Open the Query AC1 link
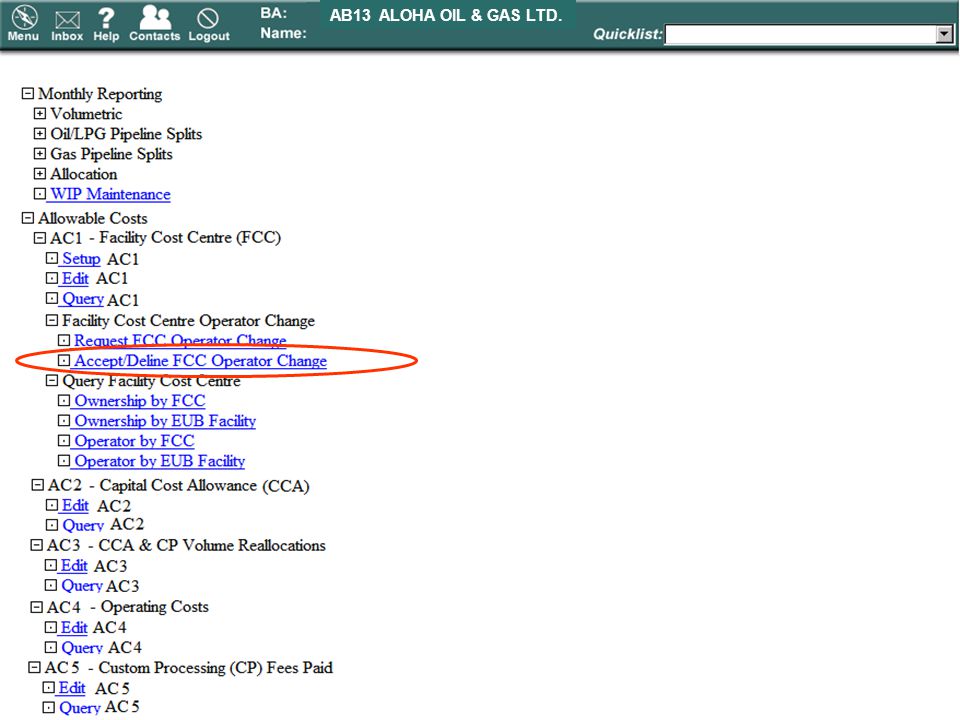The height and width of the screenshot is (720, 960). (x=83, y=299)
